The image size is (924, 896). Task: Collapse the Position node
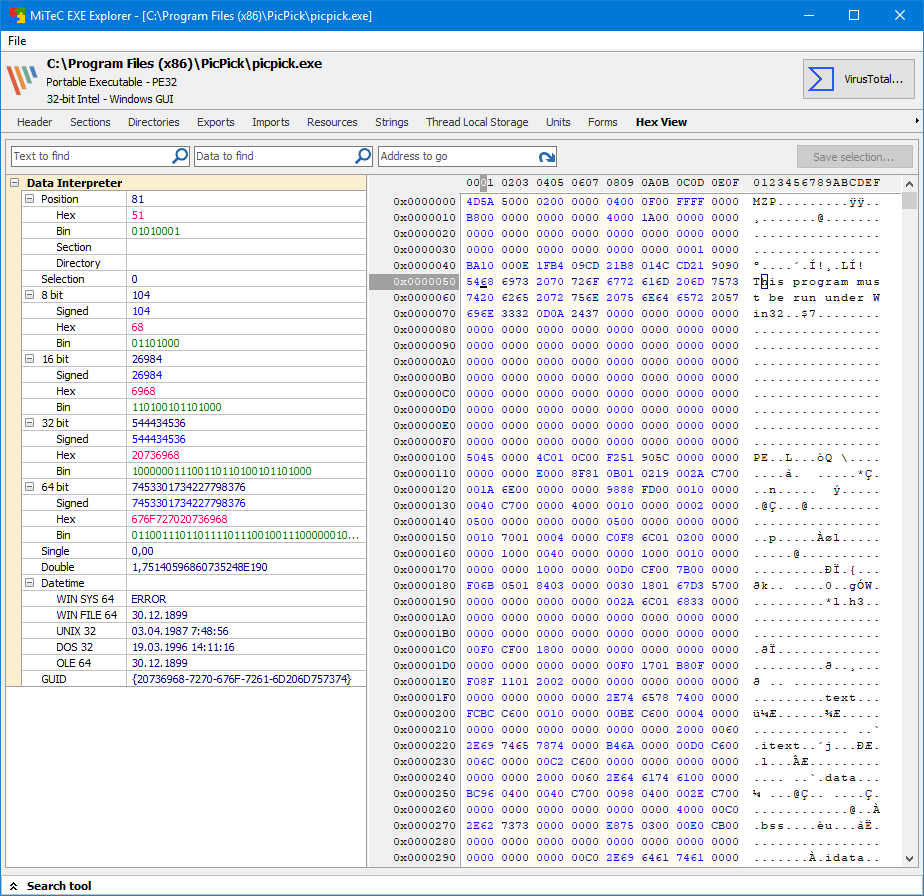point(29,199)
